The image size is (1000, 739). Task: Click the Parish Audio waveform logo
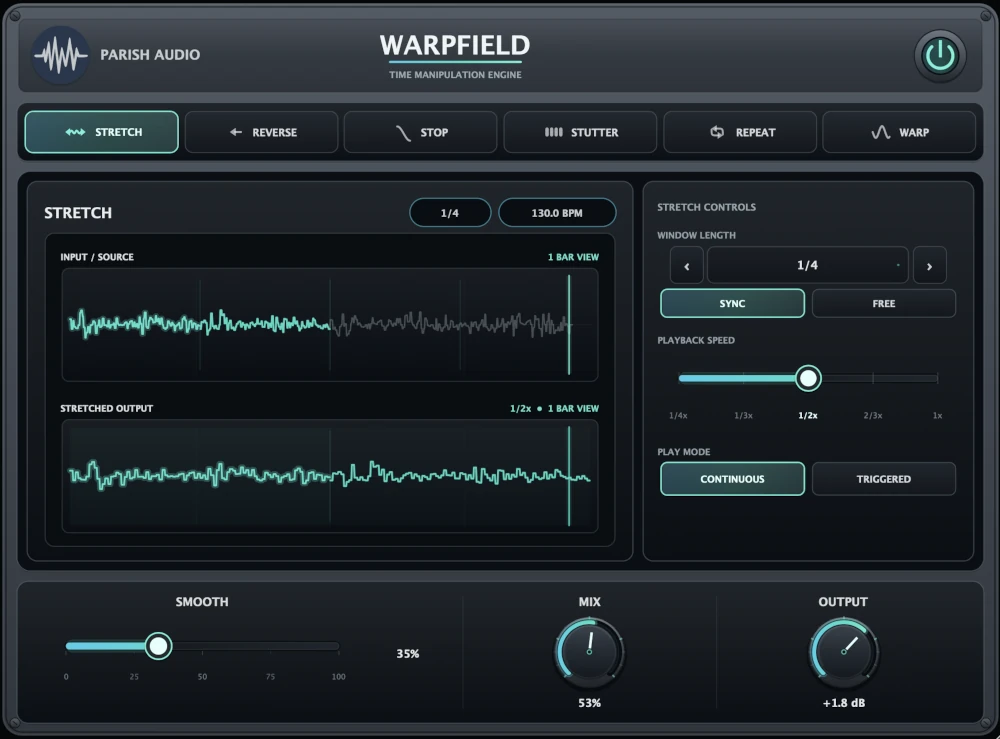click(x=61, y=55)
